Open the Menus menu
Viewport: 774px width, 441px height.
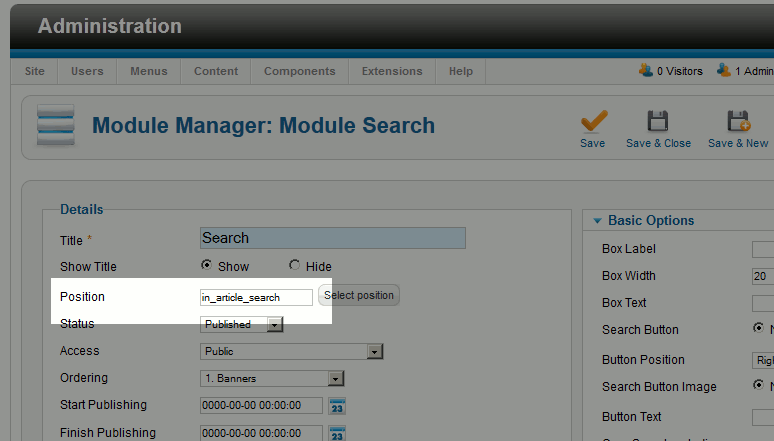(149, 71)
